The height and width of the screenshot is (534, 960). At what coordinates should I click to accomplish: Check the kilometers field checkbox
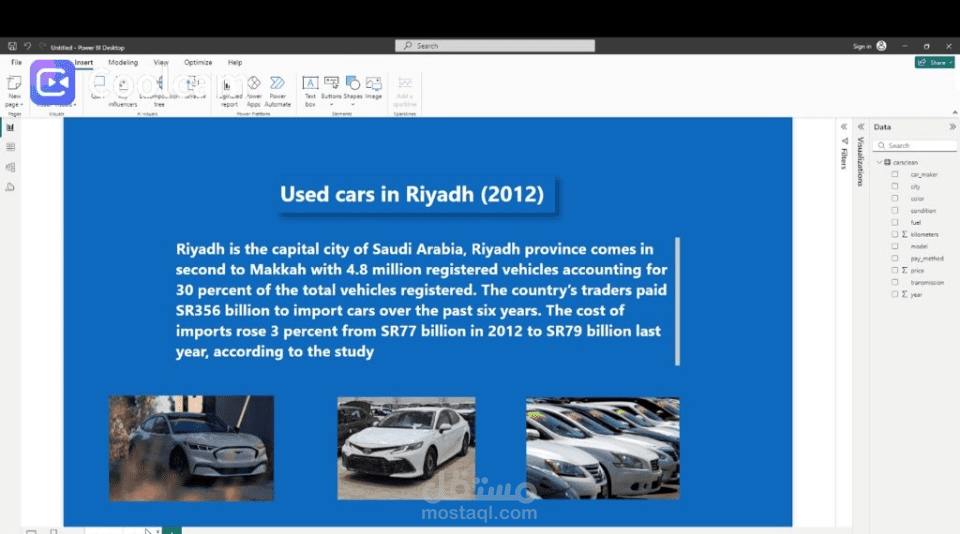point(894,235)
